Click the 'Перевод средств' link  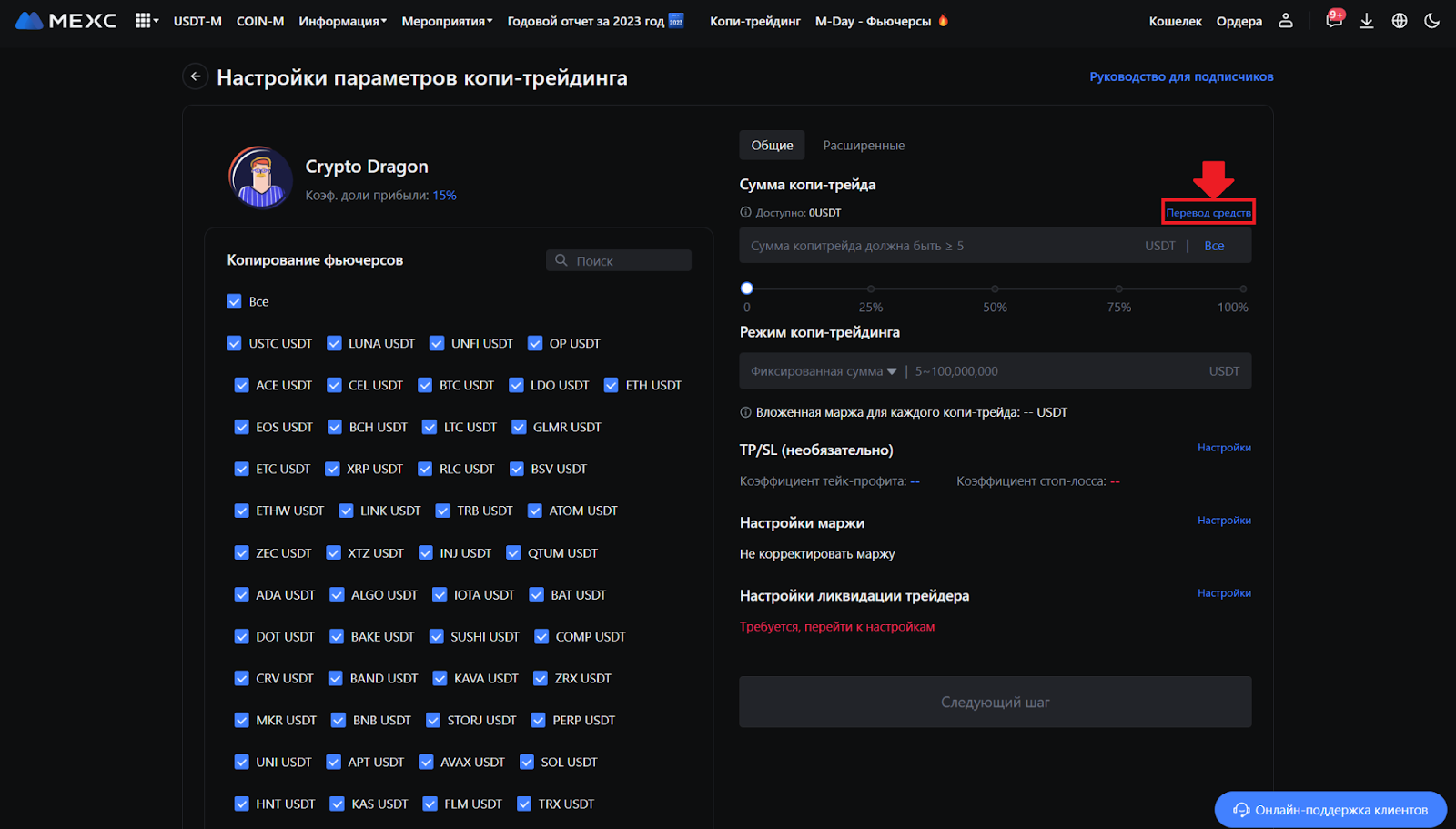[1208, 213]
